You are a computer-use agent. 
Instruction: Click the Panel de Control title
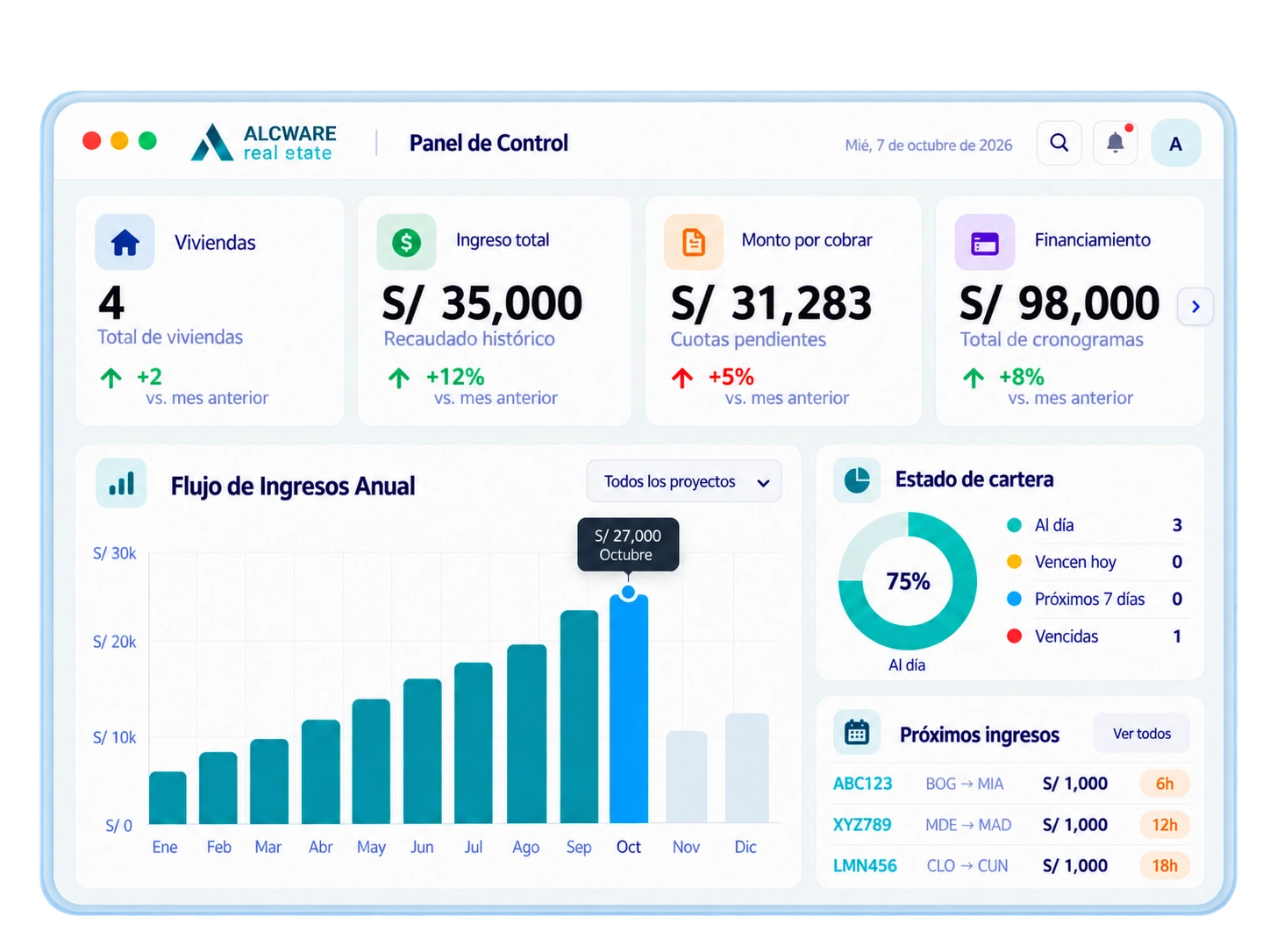pos(489,143)
